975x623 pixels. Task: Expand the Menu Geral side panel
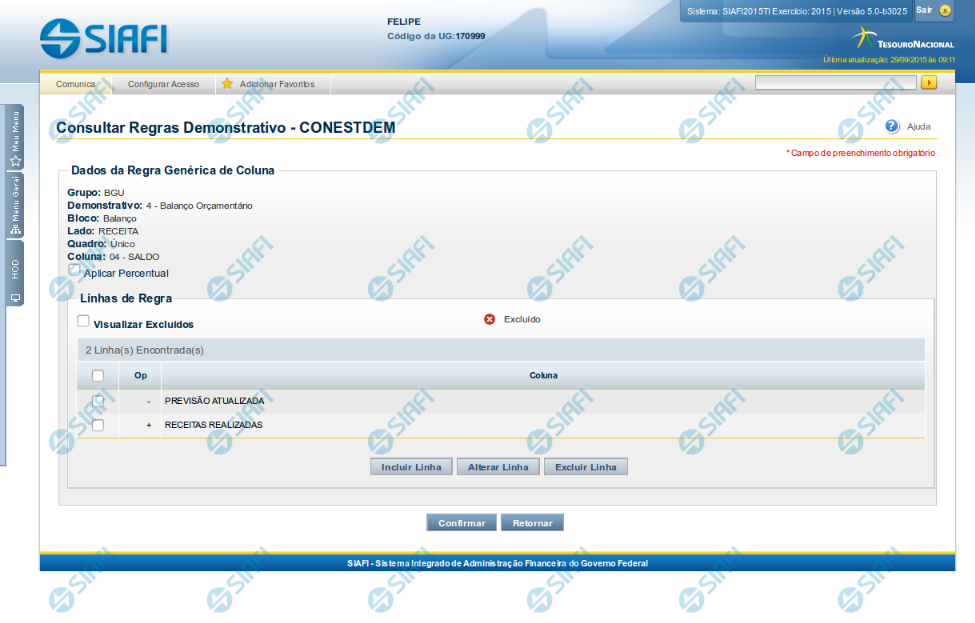point(15,207)
